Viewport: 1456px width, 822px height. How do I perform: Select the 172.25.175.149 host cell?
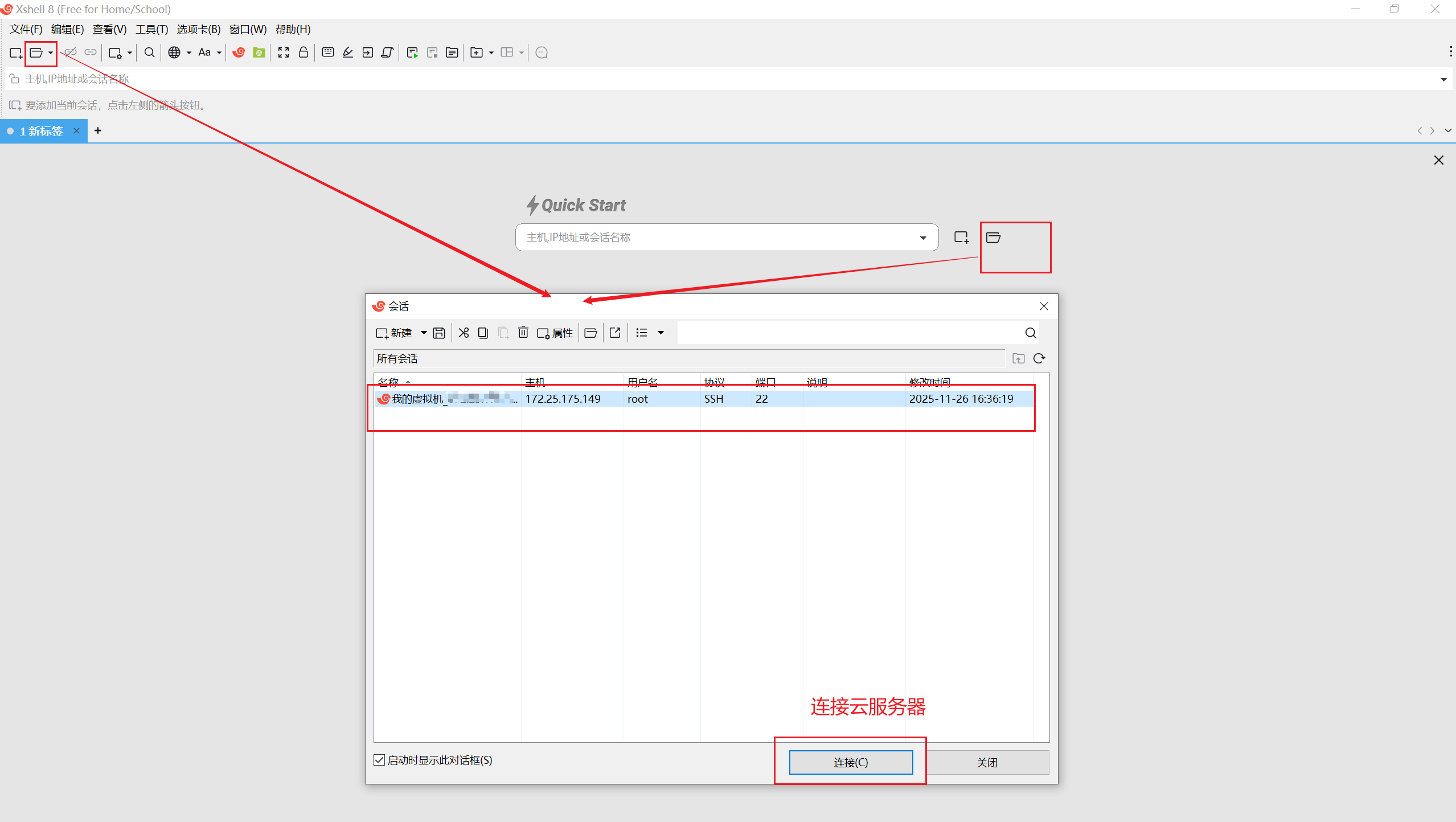pos(572,399)
